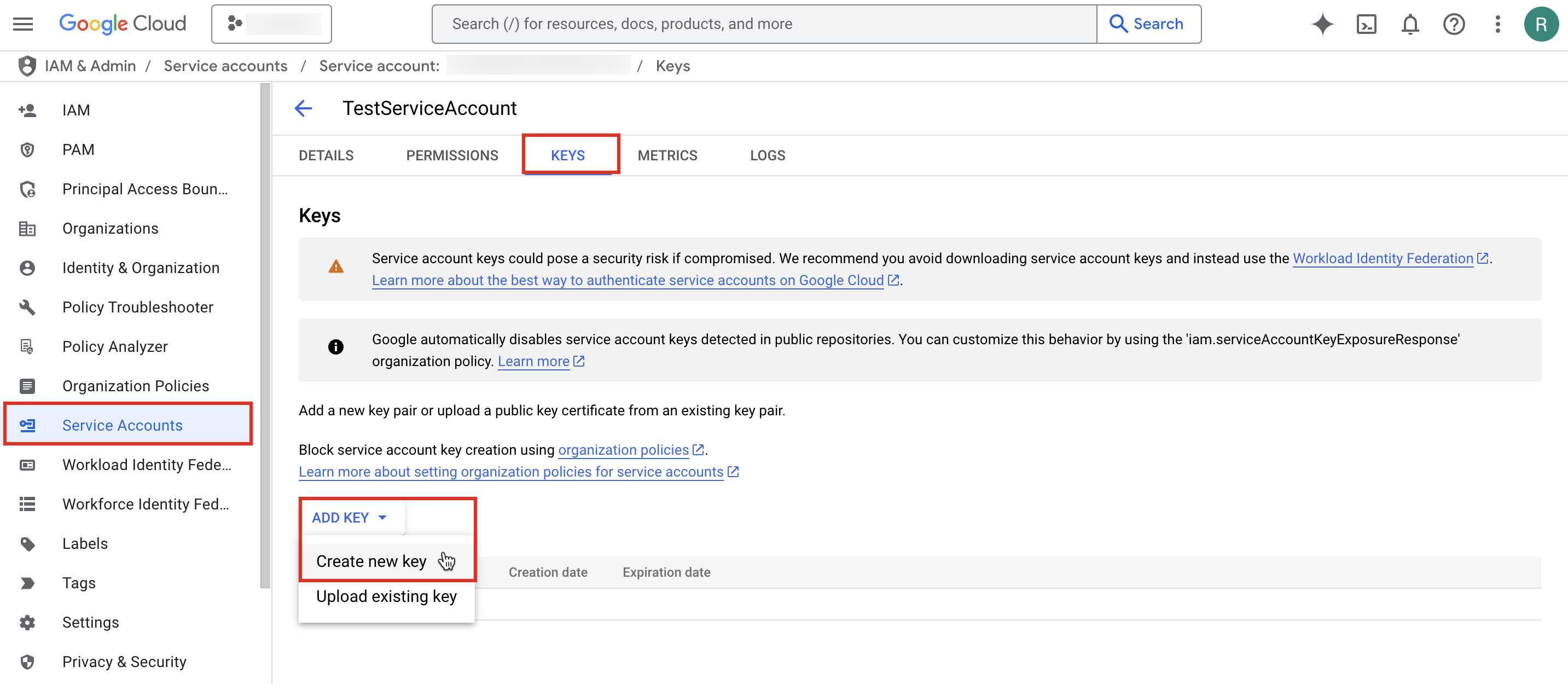Viewport: 1568px width, 684px height.
Task: Switch to the PERMISSIONS tab
Action: 452,156
